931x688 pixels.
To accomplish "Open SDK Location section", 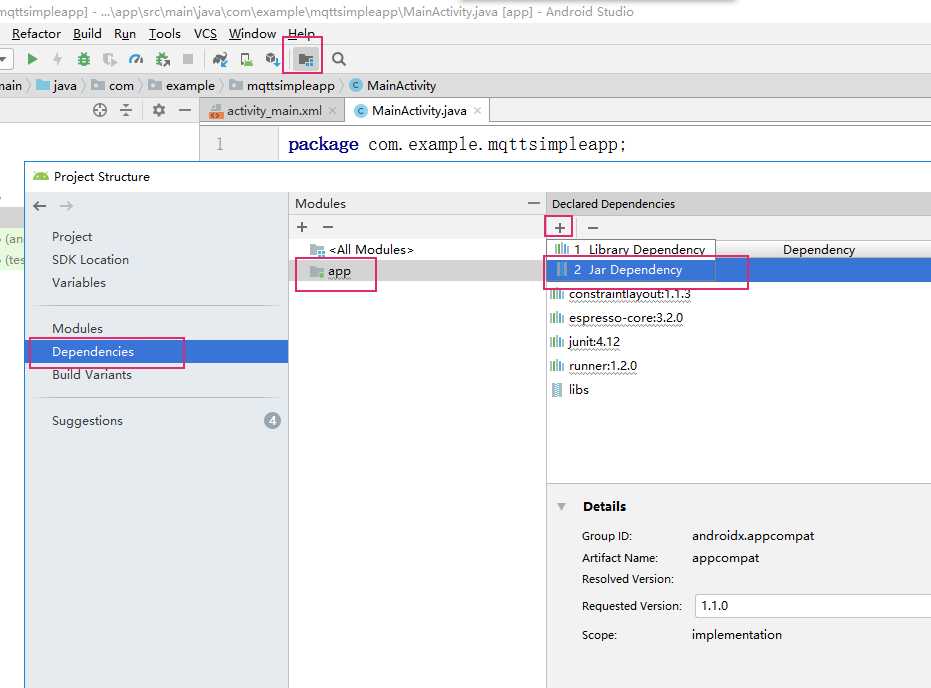I will pyautogui.click(x=90, y=260).
